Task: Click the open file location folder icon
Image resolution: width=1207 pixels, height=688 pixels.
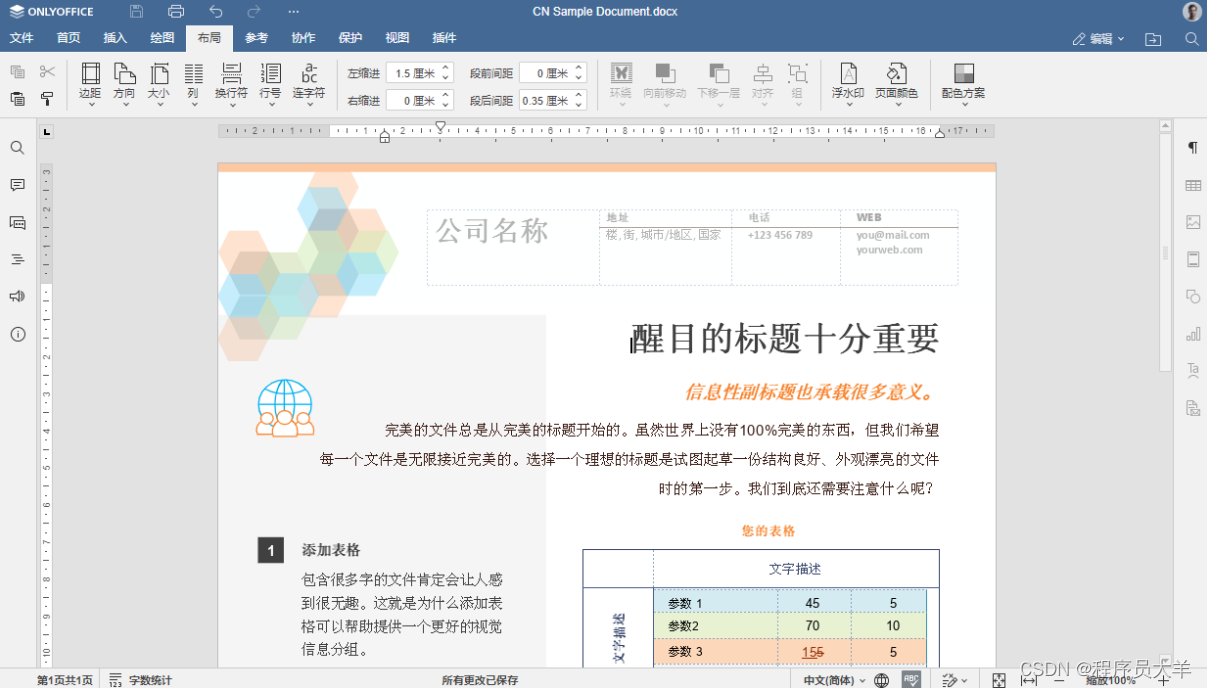Action: (x=1153, y=39)
